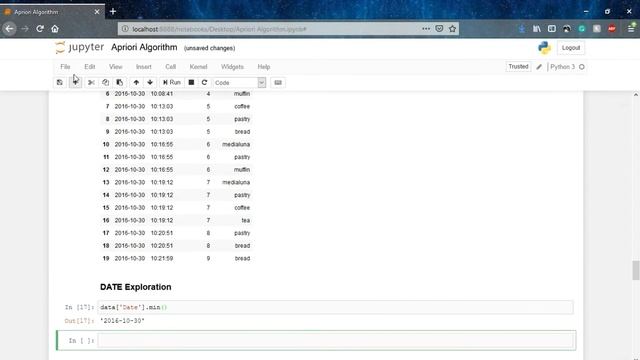Viewport: 640px width, 360px height.
Task: Move selected cell up
Action: pos(136,82)
